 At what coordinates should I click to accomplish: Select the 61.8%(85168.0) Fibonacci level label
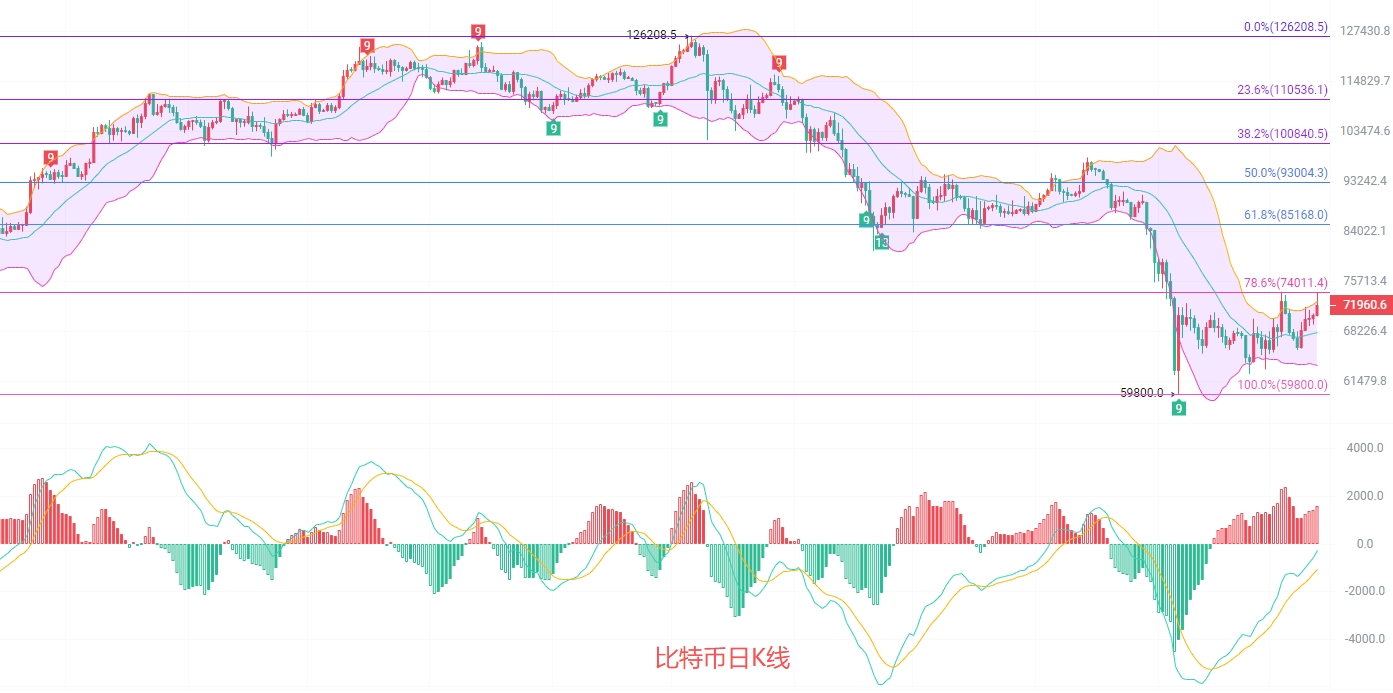click(1285, 214)
